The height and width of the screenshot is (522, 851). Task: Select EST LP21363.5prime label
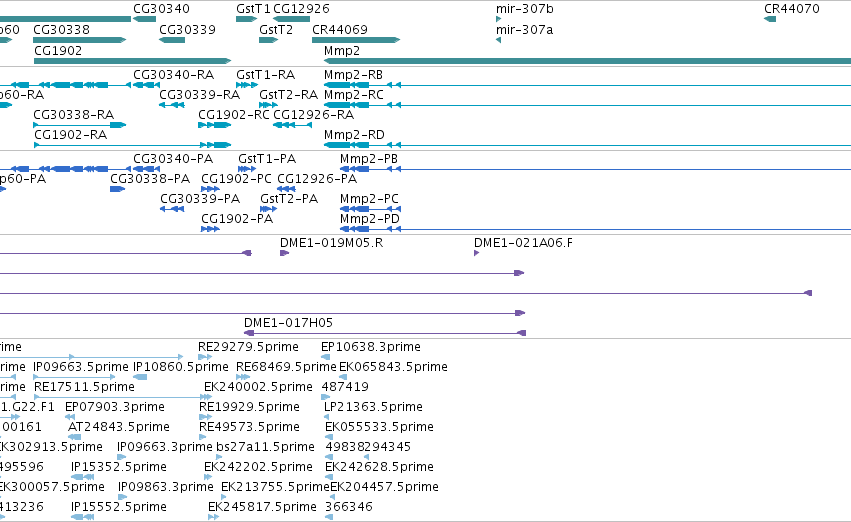(x=373, y=407)
